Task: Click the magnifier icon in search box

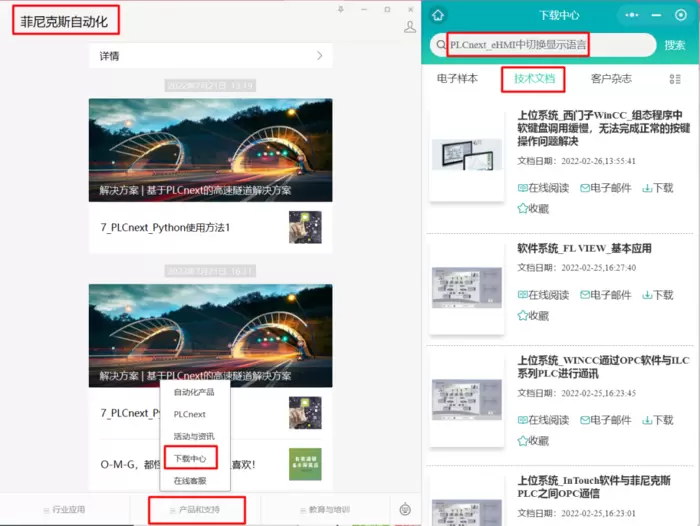Action: coord(439,45)
